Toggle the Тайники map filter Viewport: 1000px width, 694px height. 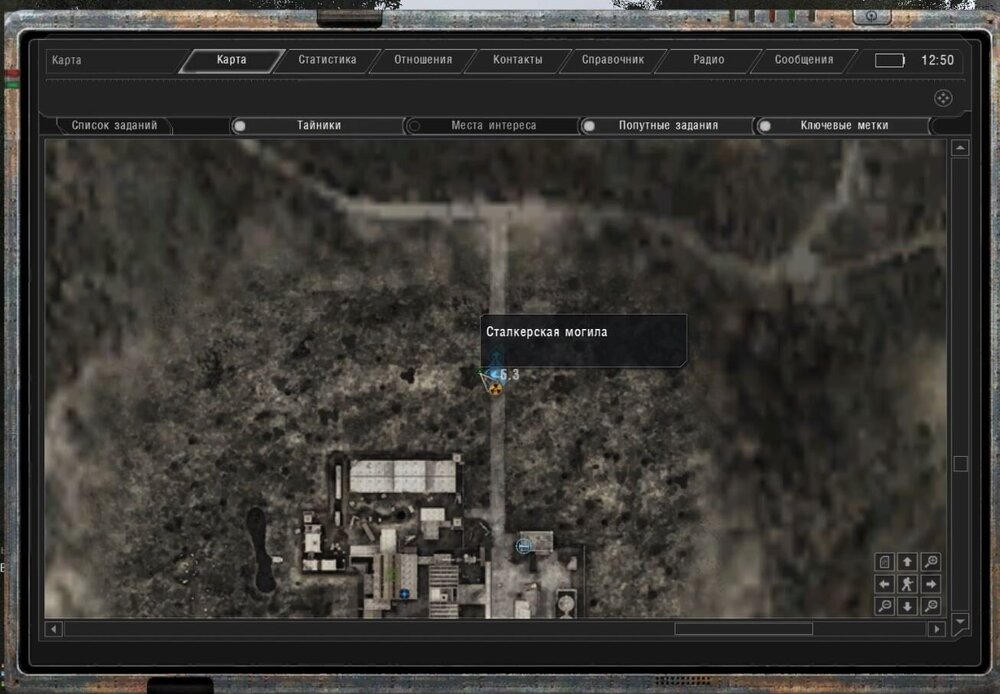click(x=318, y=126)
